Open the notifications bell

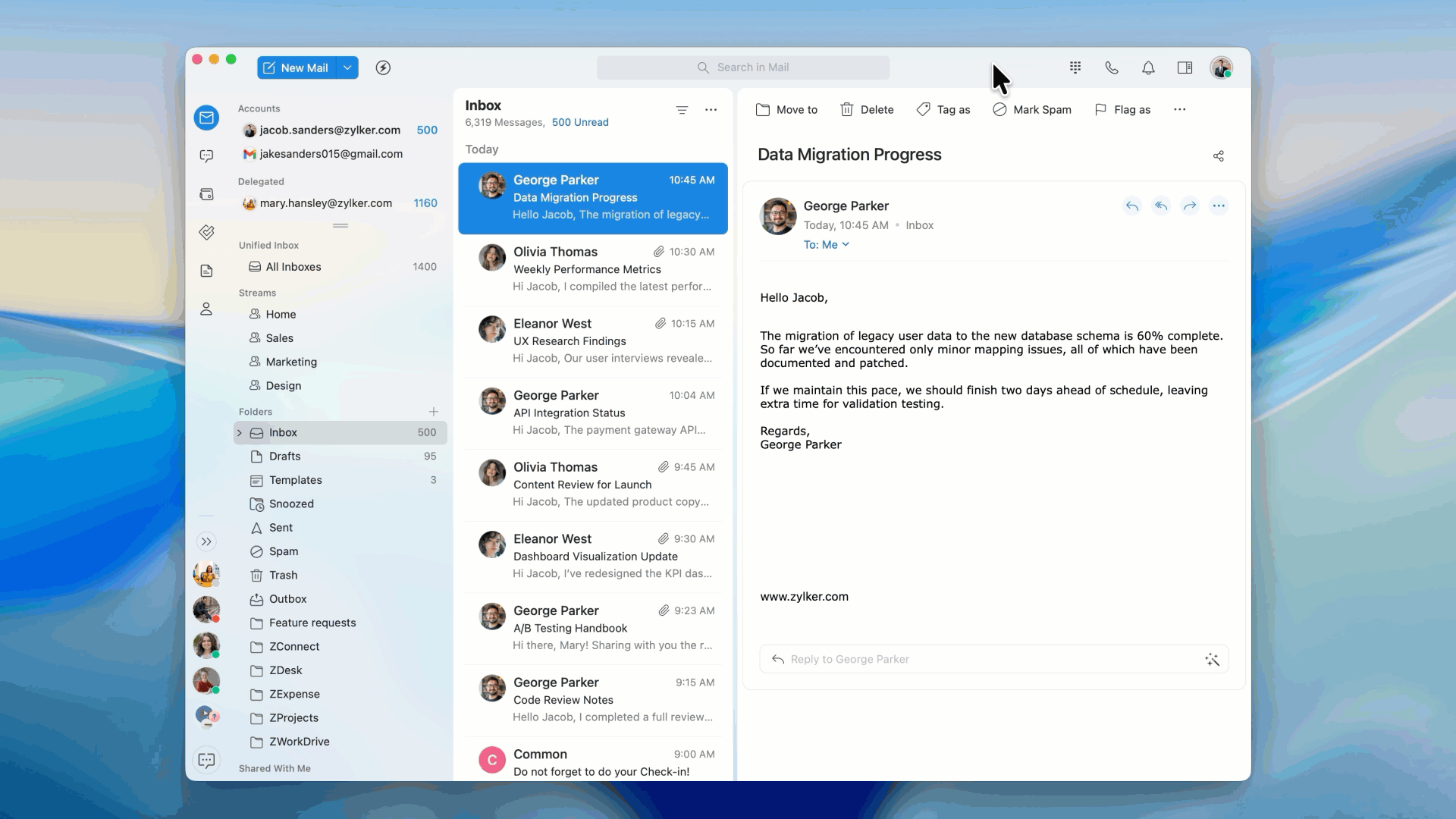tap(1148, 67)
